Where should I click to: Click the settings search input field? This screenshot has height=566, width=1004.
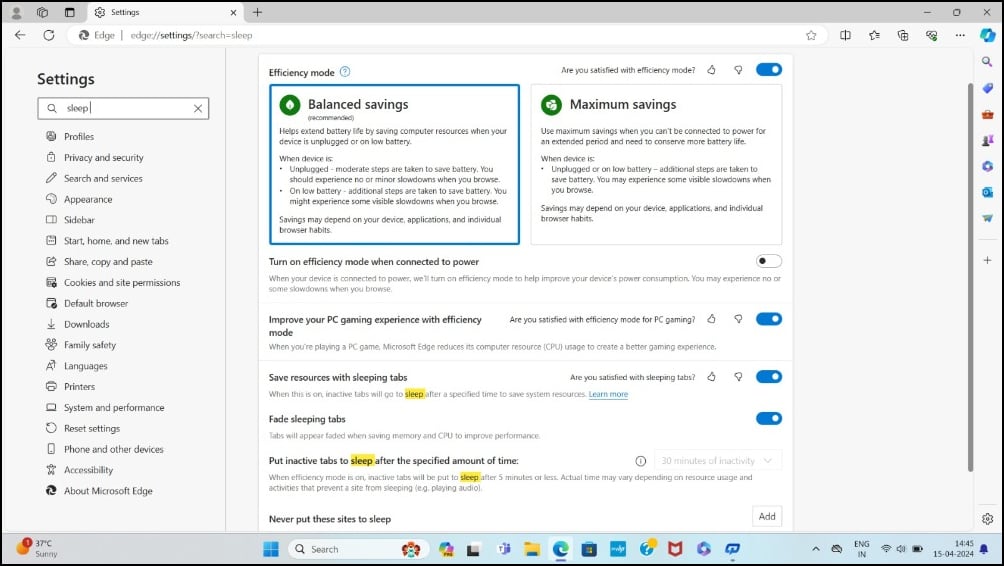[123, 108]
